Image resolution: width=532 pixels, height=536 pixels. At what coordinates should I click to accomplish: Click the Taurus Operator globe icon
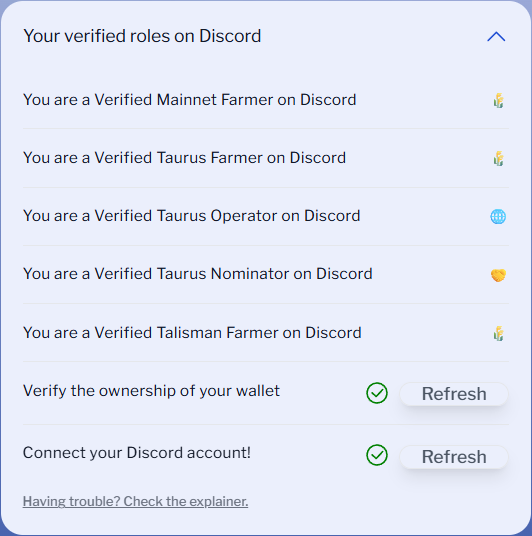(x=498, y=217)
